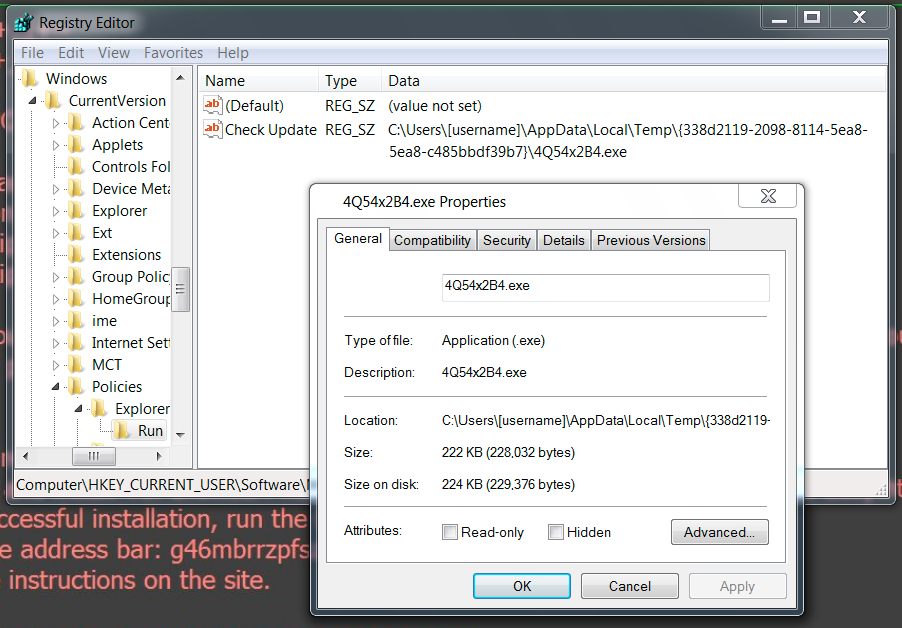The image size is (902, 628).
Task: Expand the Device Metadata tree node
Action: (56, 189)
